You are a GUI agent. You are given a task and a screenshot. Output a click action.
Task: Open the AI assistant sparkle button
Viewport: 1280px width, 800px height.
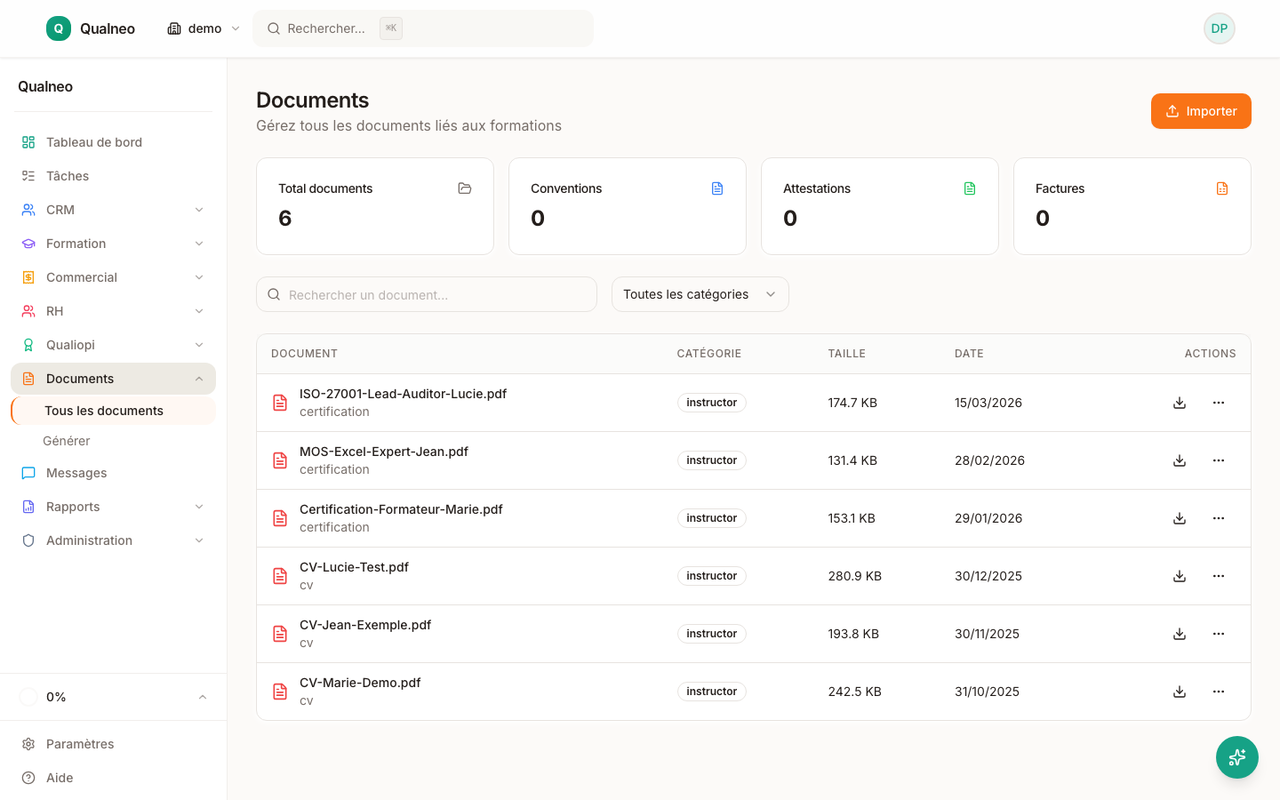tap(1237, 757)
